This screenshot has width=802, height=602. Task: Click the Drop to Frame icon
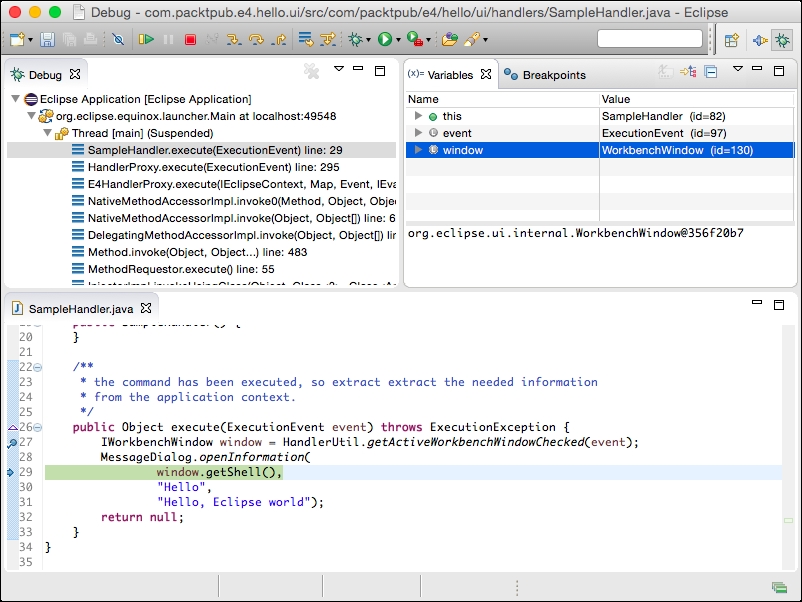coord(305,40)
